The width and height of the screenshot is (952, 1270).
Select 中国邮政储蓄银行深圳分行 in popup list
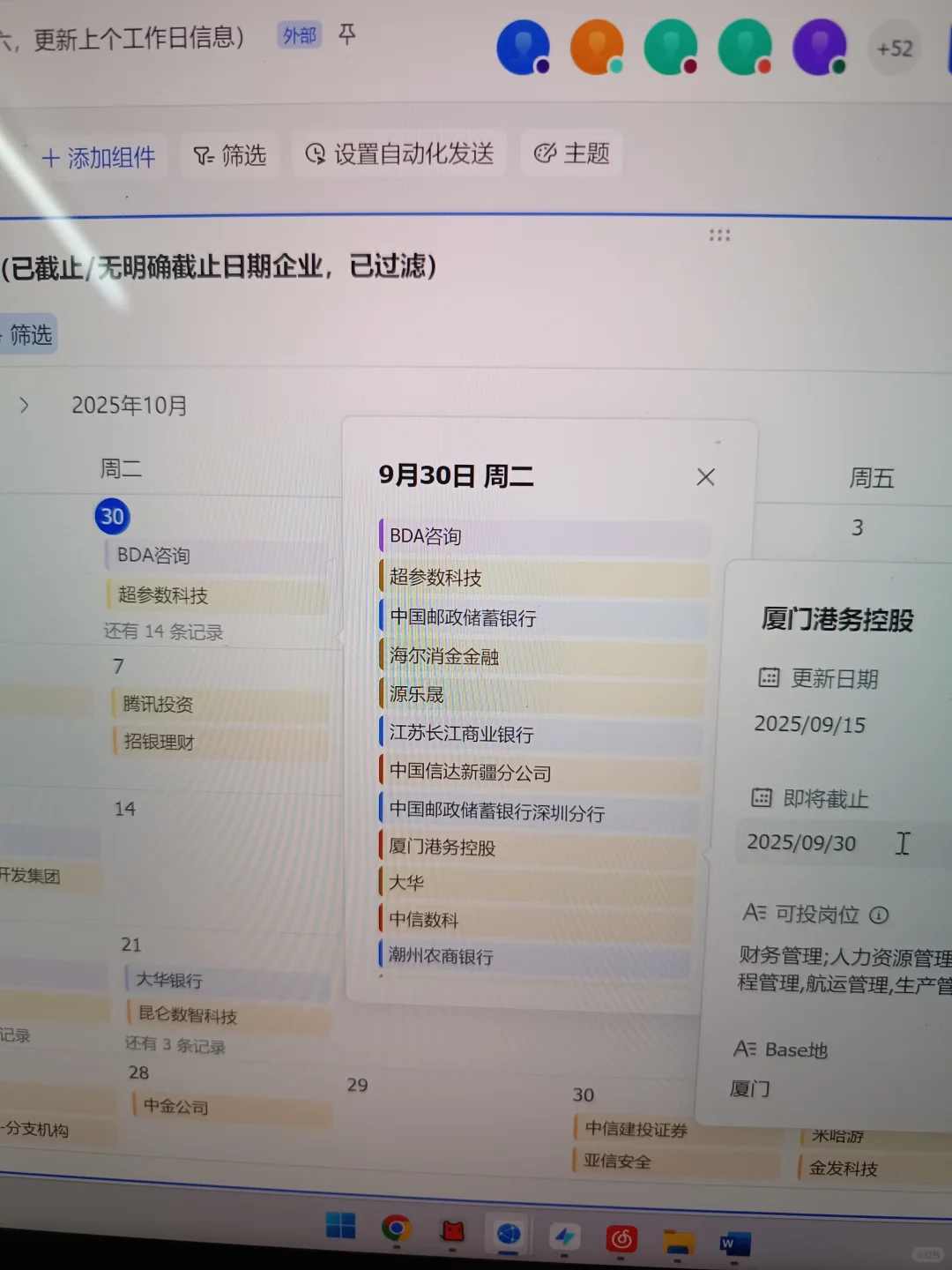pyautogui.click(x=539, y=811)
